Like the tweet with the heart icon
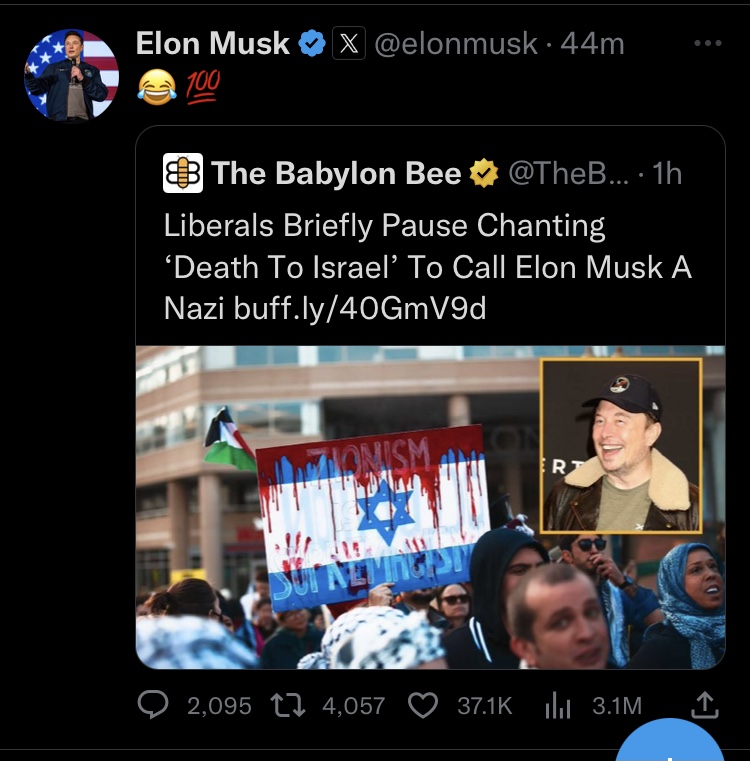 click(x=425, y=705)
